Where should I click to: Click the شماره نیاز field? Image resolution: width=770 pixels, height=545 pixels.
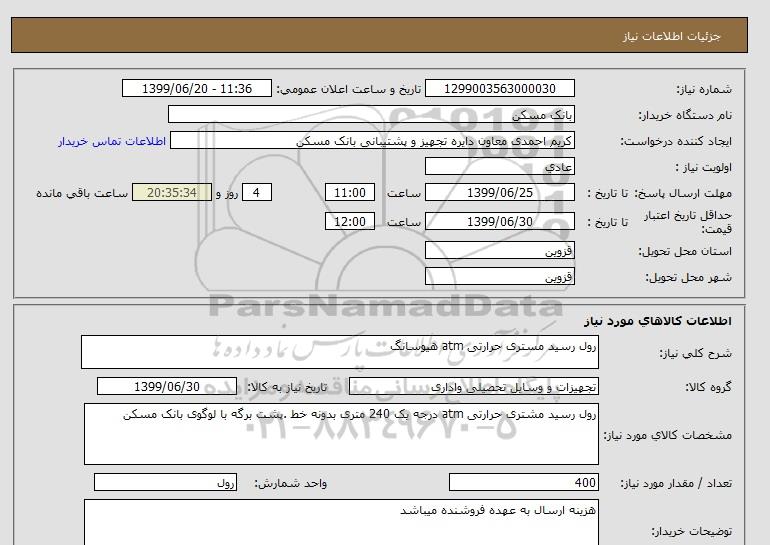[502, 89]
